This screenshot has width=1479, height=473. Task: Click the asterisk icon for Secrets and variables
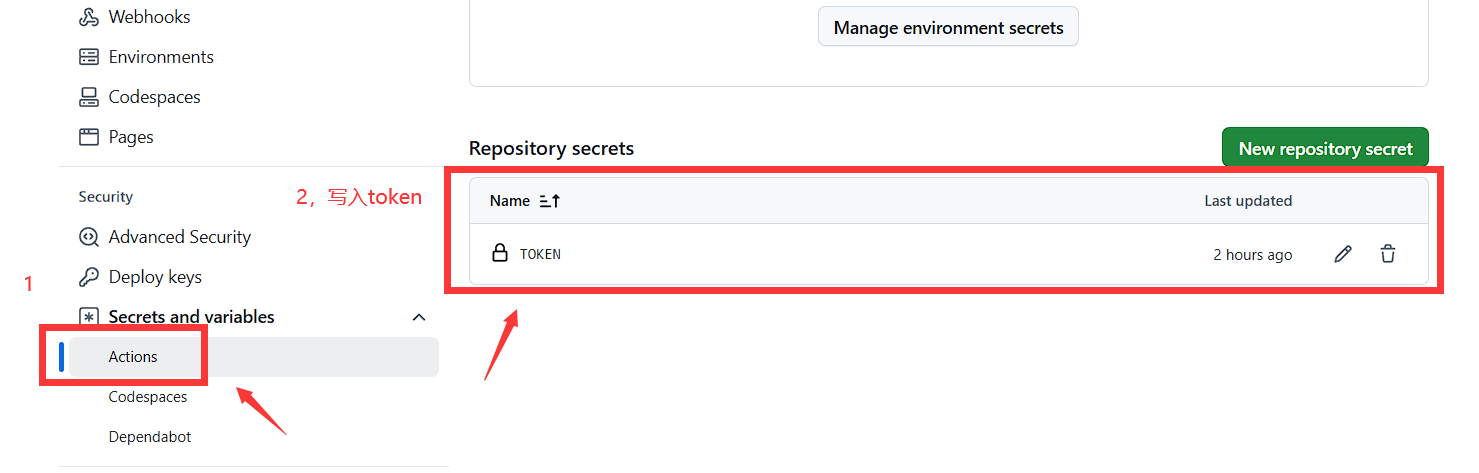click(x=89, y=317)
